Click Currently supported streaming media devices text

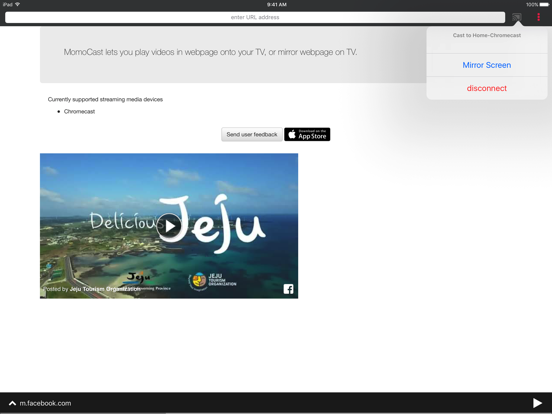pyautogui.click(x=105, y=100)
